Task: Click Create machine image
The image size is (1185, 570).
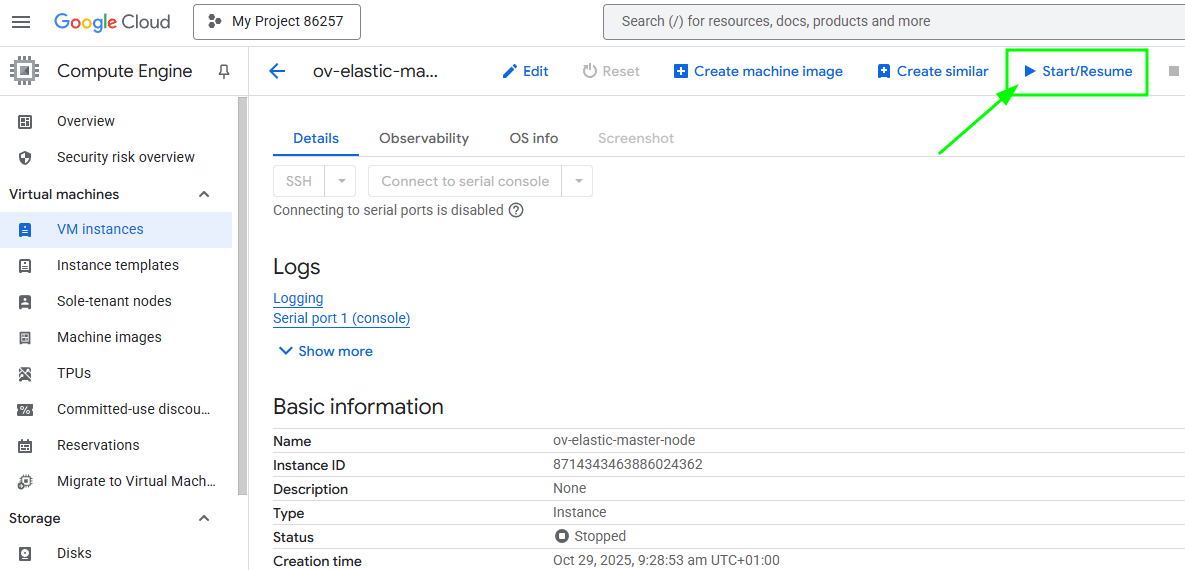Action: point(758,71)
